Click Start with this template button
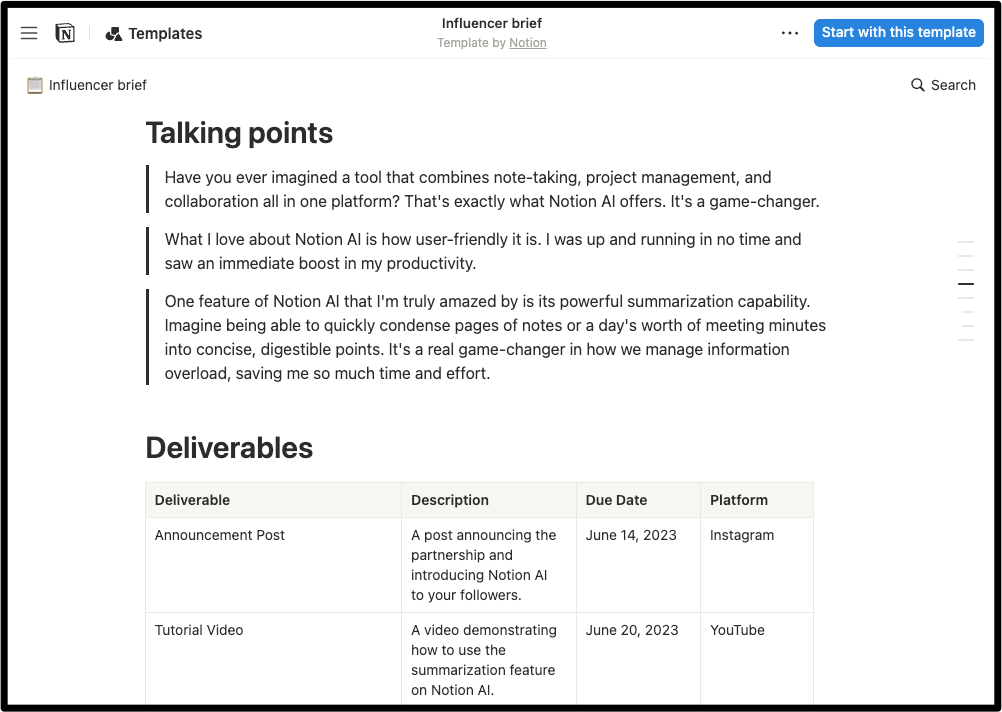Viewport: 1002px width, 712px height. click(898, 32)
